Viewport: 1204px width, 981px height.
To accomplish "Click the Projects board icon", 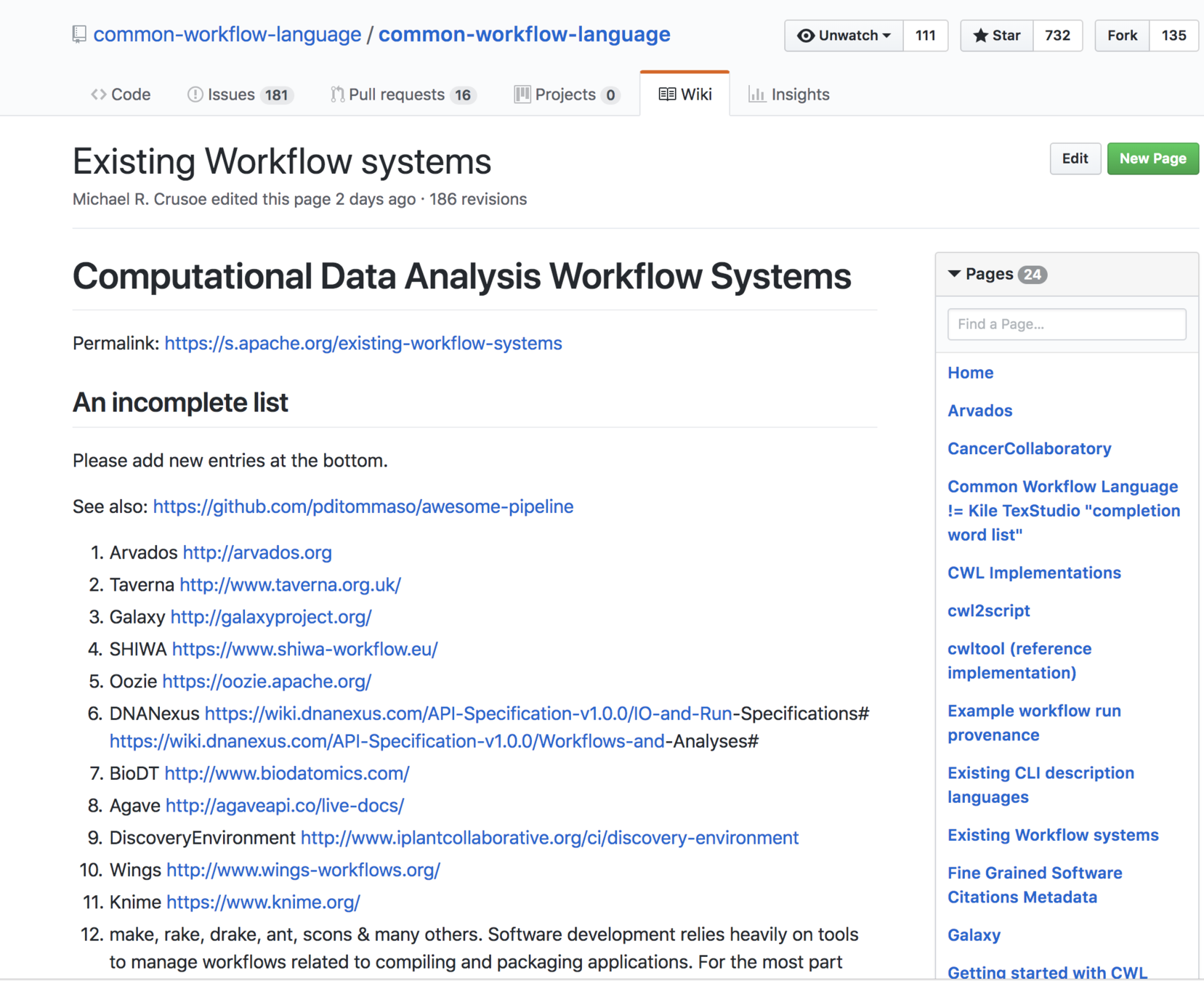I will (x=522, y=94).
